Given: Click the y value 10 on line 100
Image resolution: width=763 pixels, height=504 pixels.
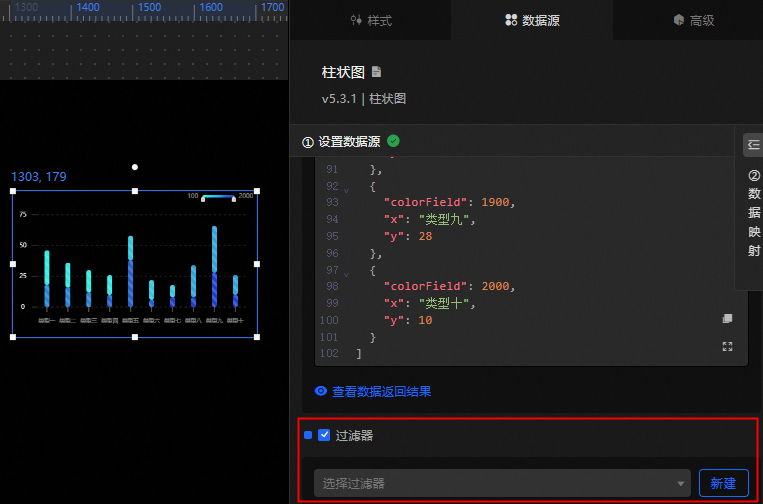Looking at the screenshot, I should pos(425,321).
